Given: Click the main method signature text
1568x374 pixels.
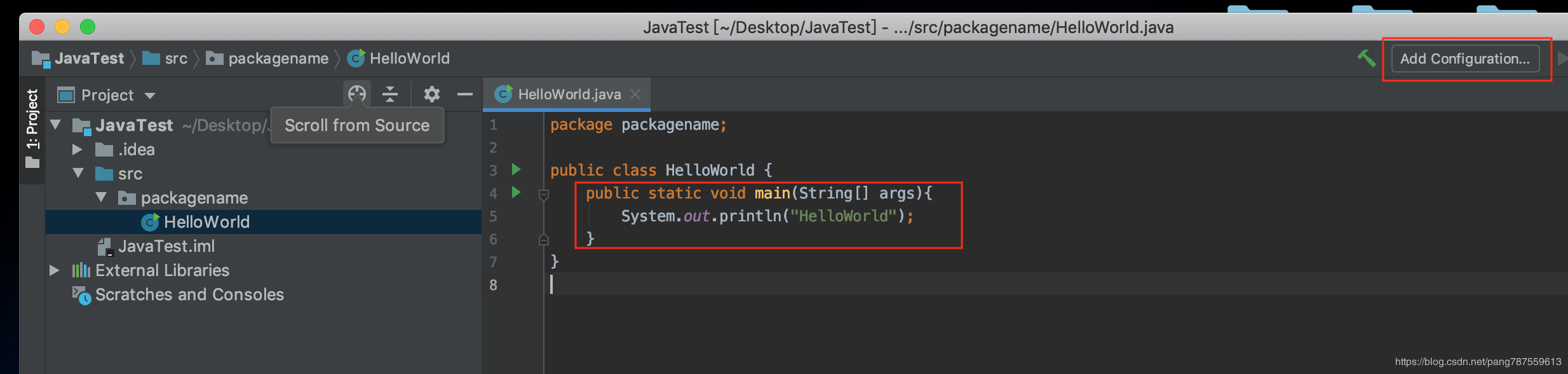Looking at the screenshot, I should pyautogui.click(x=759, y=193).
